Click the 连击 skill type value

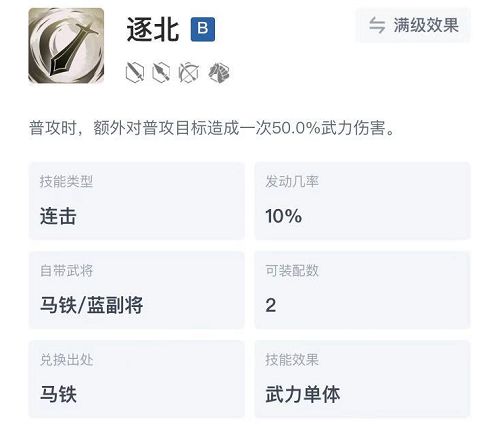(58, 216)
